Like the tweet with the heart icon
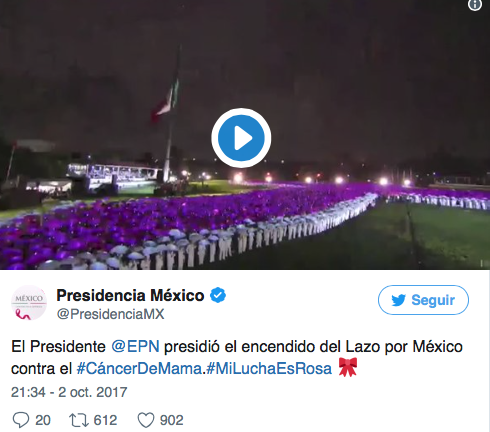 pos(146,420)
